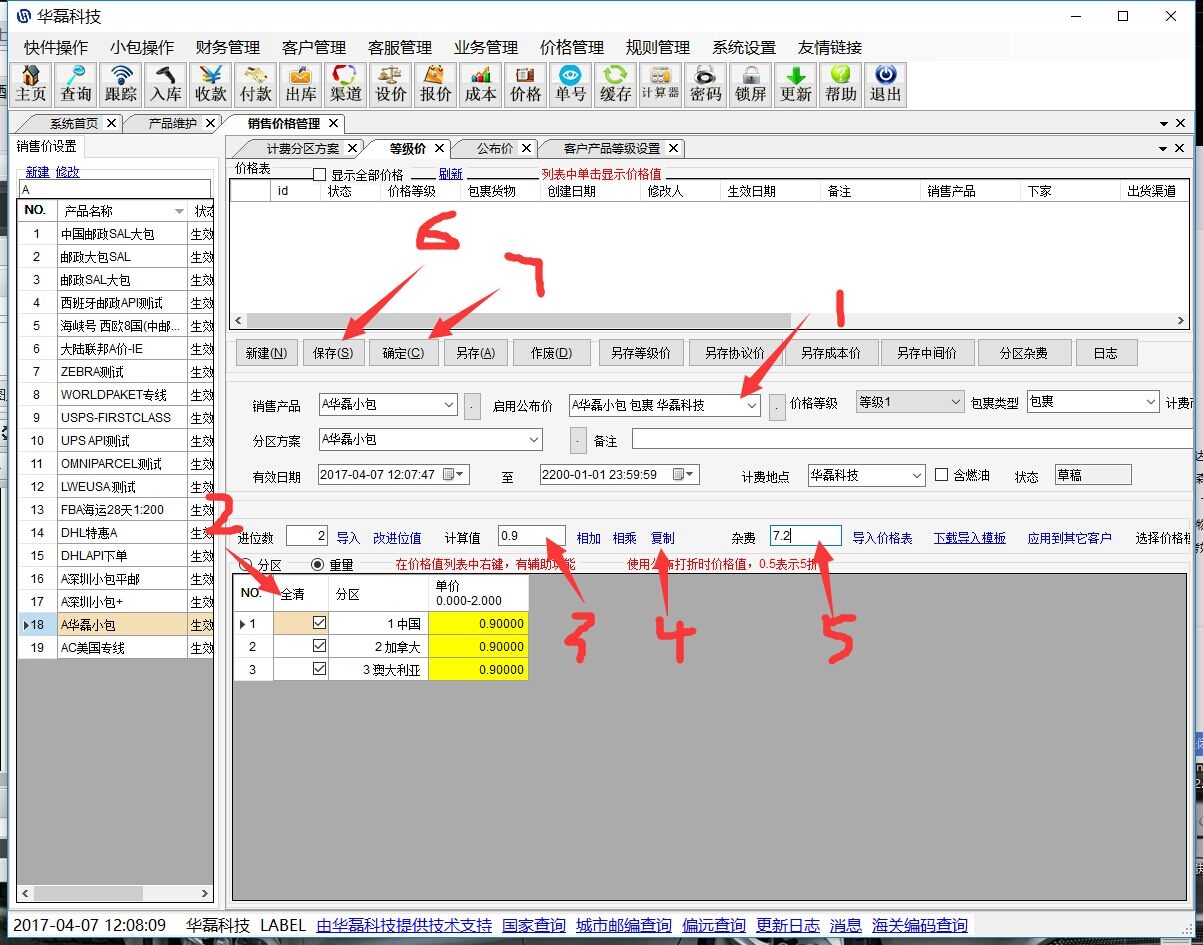
Task: Click the 杂费 input field
Action: (805, 536)
